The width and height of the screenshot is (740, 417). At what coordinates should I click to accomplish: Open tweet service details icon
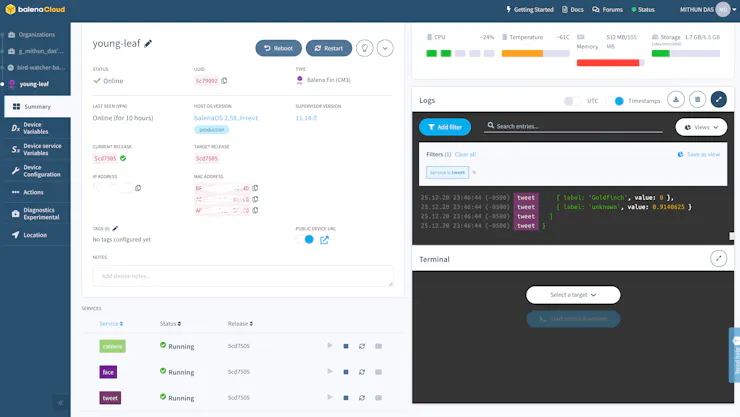tap(378, 398)
